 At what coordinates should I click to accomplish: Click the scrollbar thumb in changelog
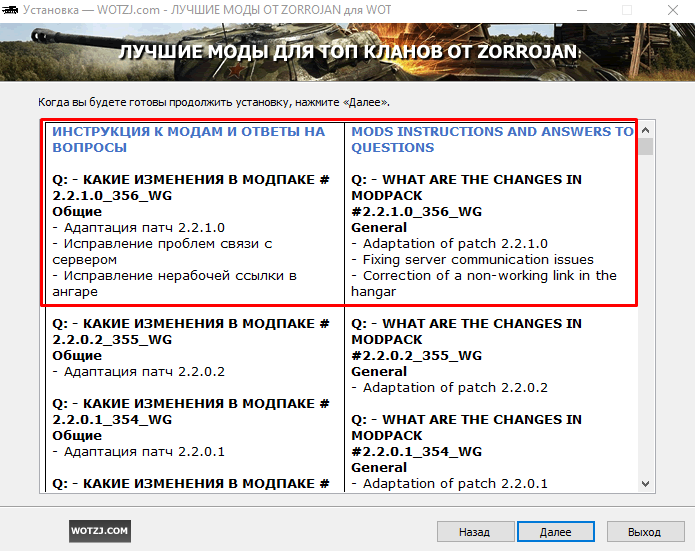point(646,147)
